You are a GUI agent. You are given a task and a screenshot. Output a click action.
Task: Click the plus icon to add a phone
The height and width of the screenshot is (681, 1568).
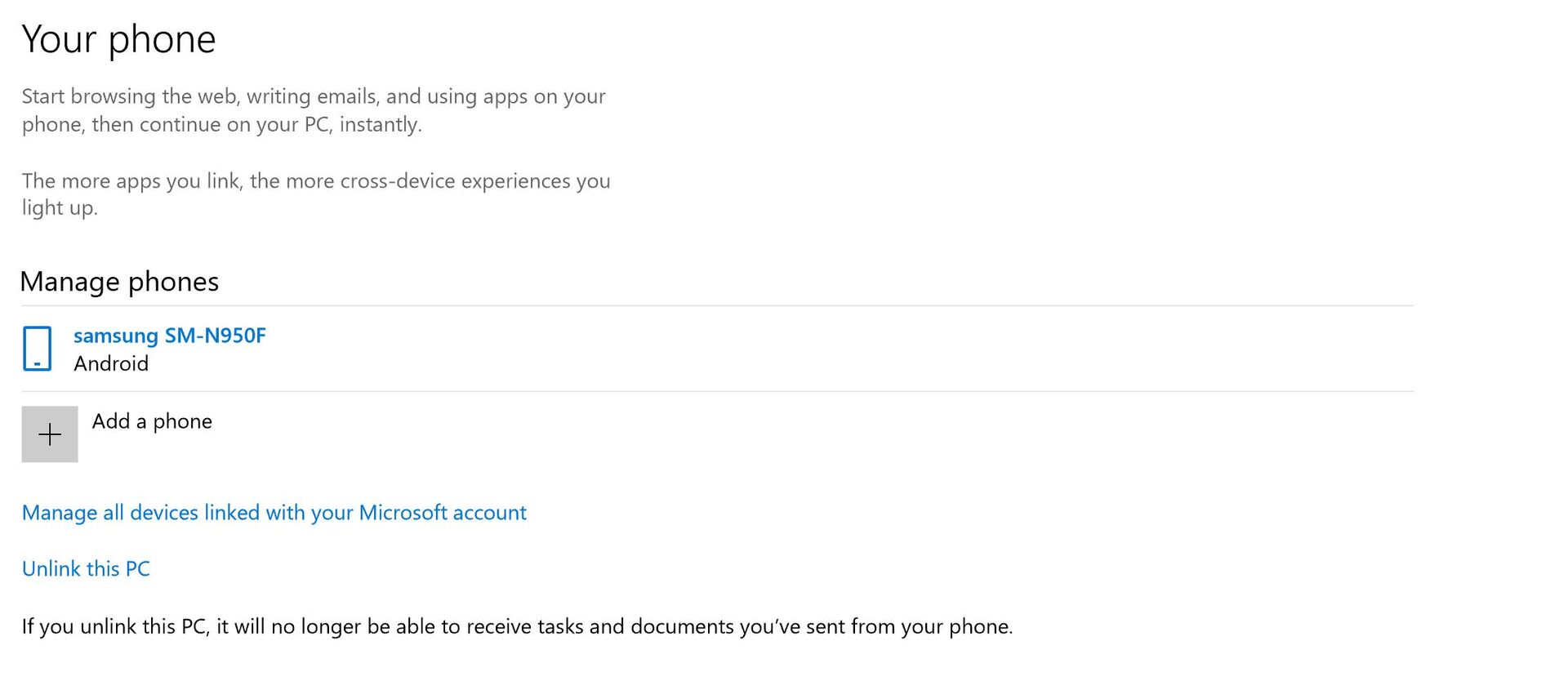click(x=50, y=434)
